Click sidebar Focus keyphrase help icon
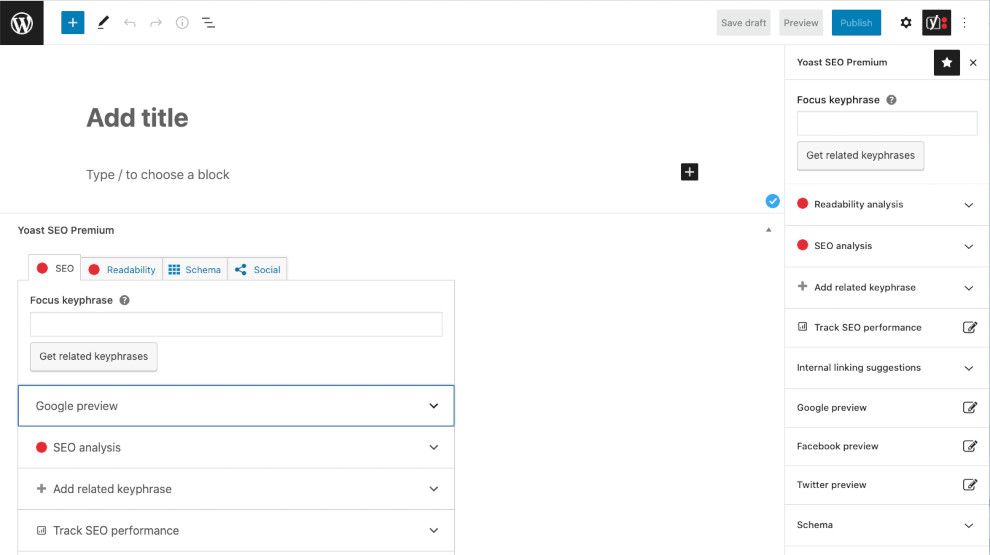 (891, 100)
